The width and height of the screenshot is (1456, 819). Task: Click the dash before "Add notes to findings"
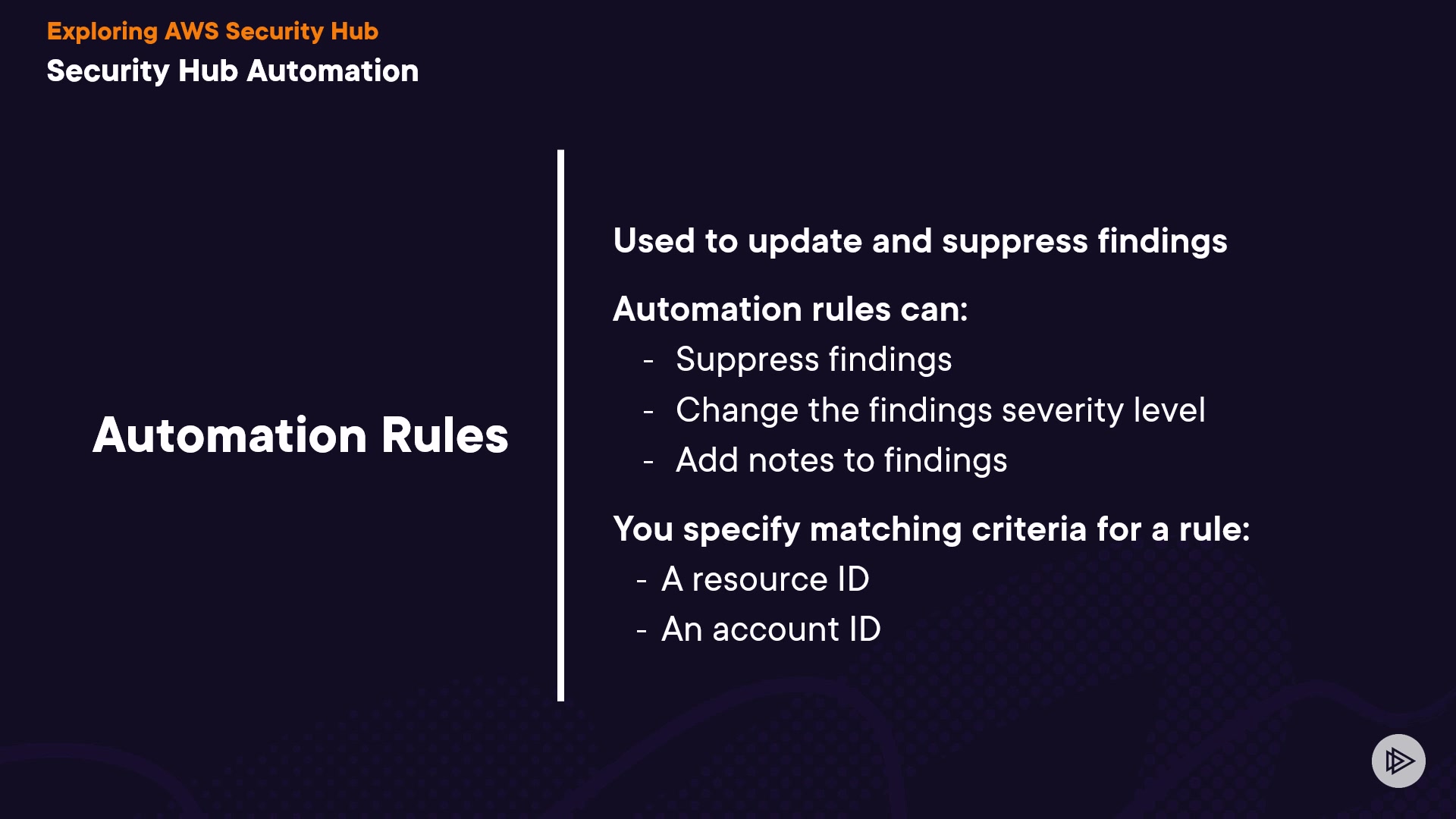[x=648, y=462]
